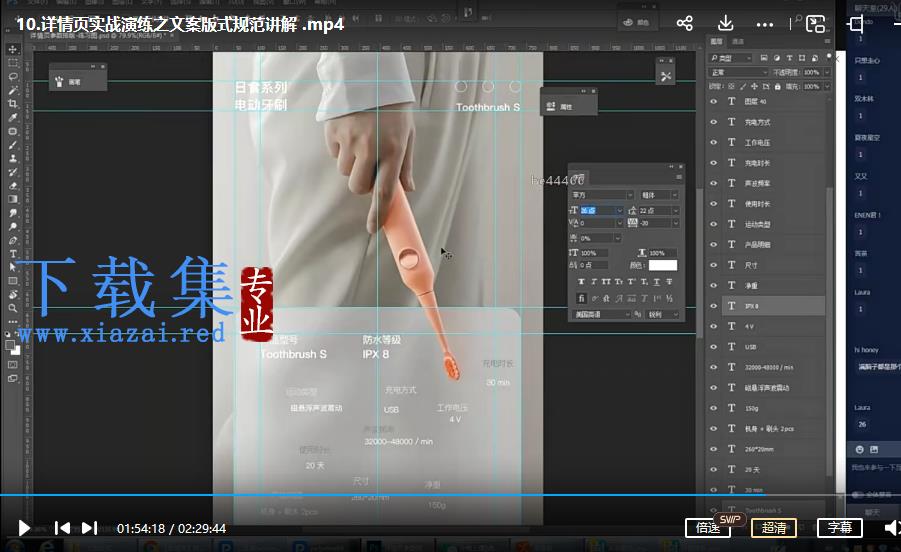Click the share icon in video player
Screen dimensions: 901x552
[684, 24]
